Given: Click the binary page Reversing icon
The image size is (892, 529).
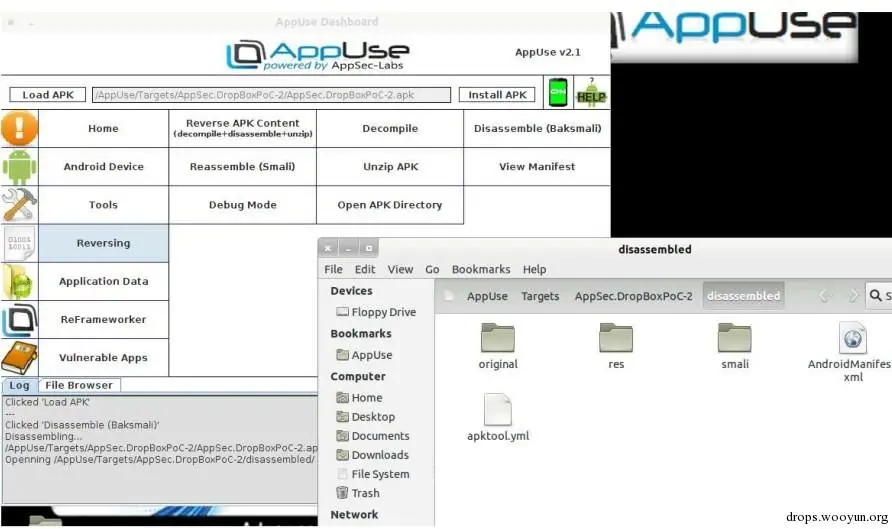Looking at the screenshot, I should tap(19, 243).
